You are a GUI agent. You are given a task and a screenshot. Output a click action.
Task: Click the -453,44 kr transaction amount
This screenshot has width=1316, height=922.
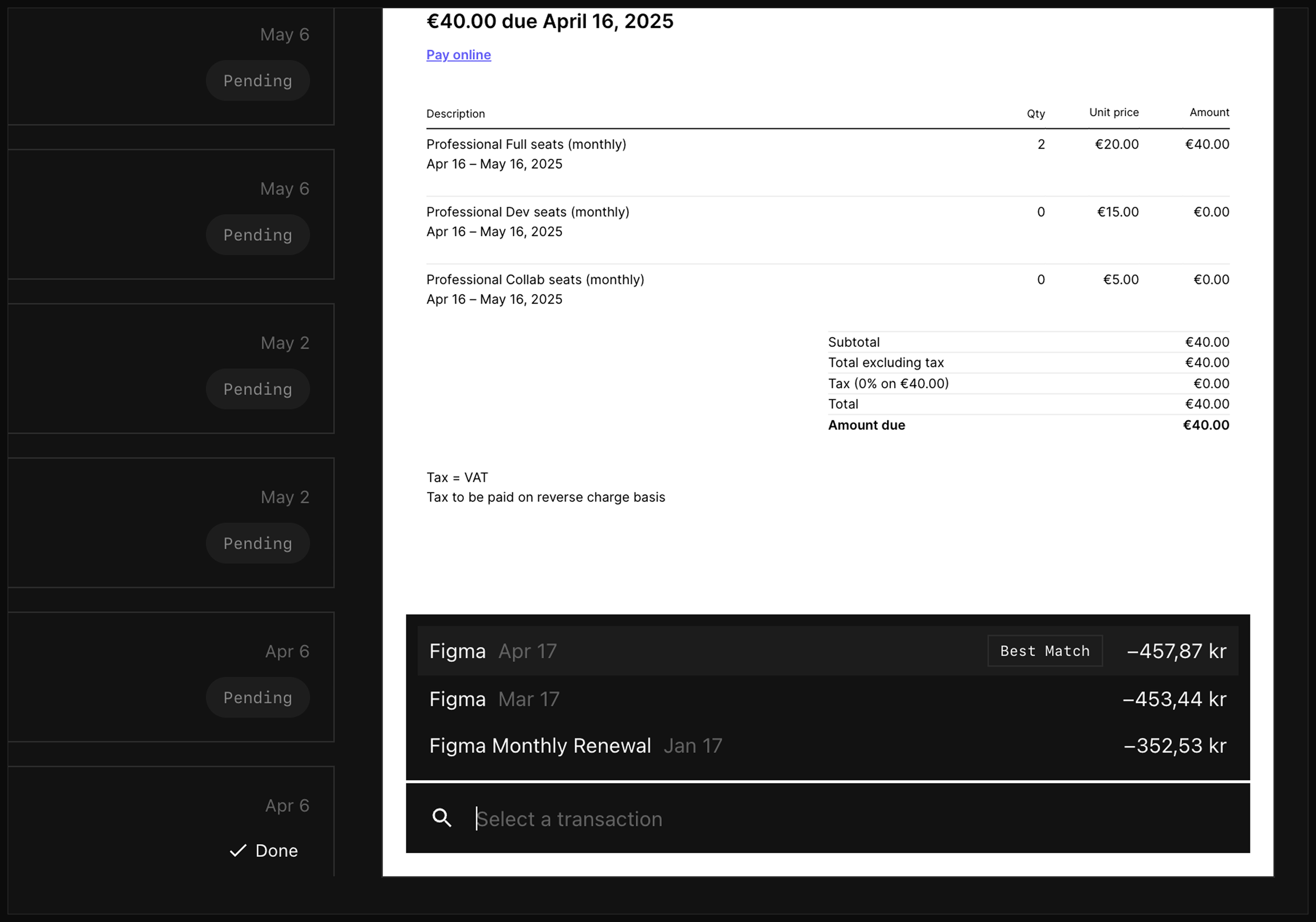[1174, 699]
